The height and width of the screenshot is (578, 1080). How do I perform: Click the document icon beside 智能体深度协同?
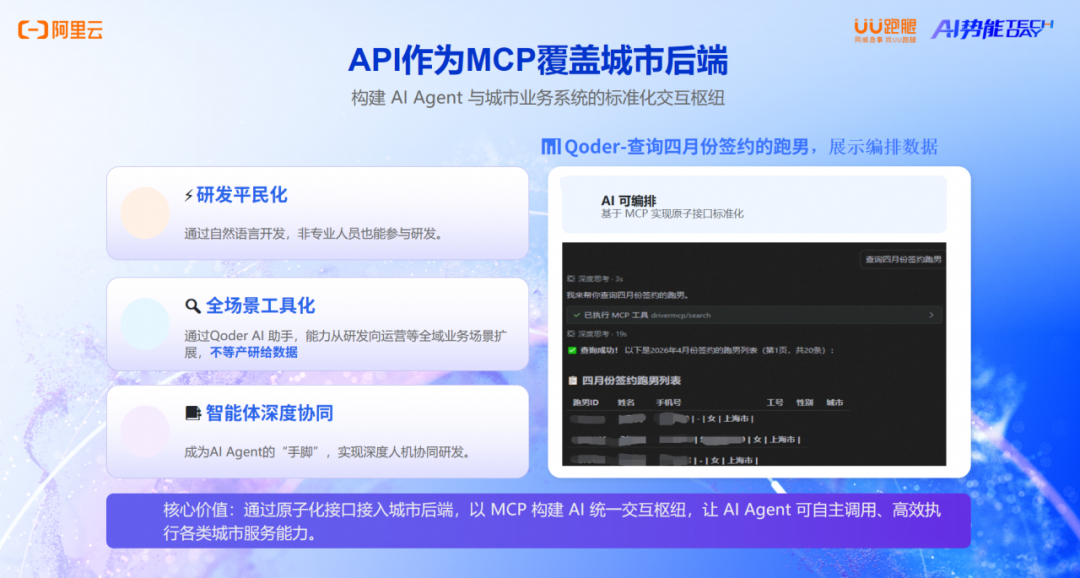pos(193,413)
